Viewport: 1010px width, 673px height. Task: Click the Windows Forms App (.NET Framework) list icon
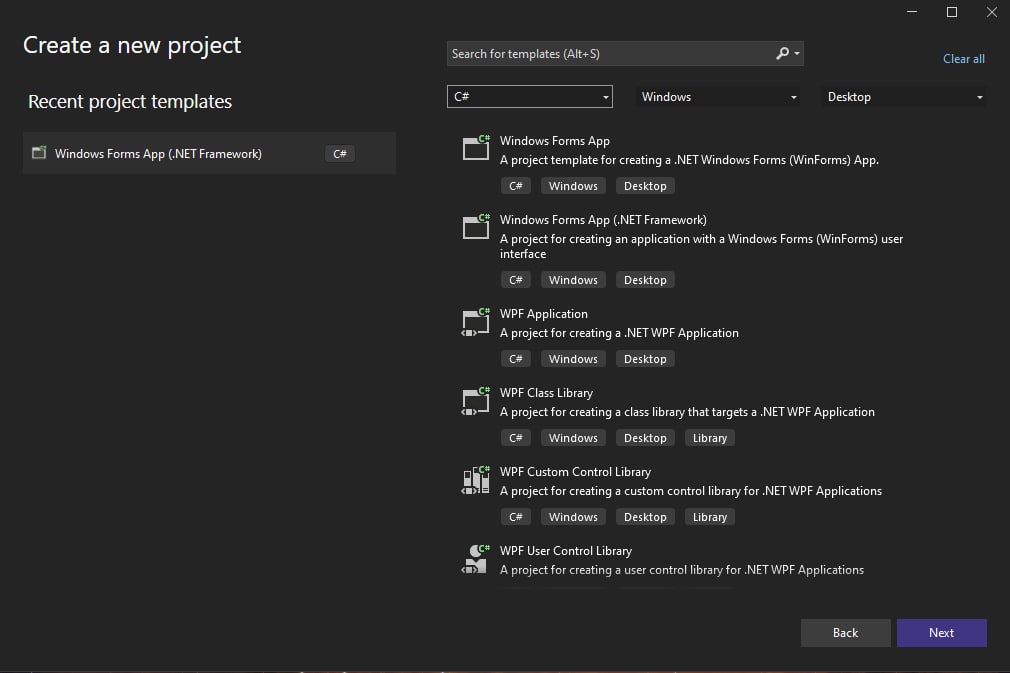point(476,227)
